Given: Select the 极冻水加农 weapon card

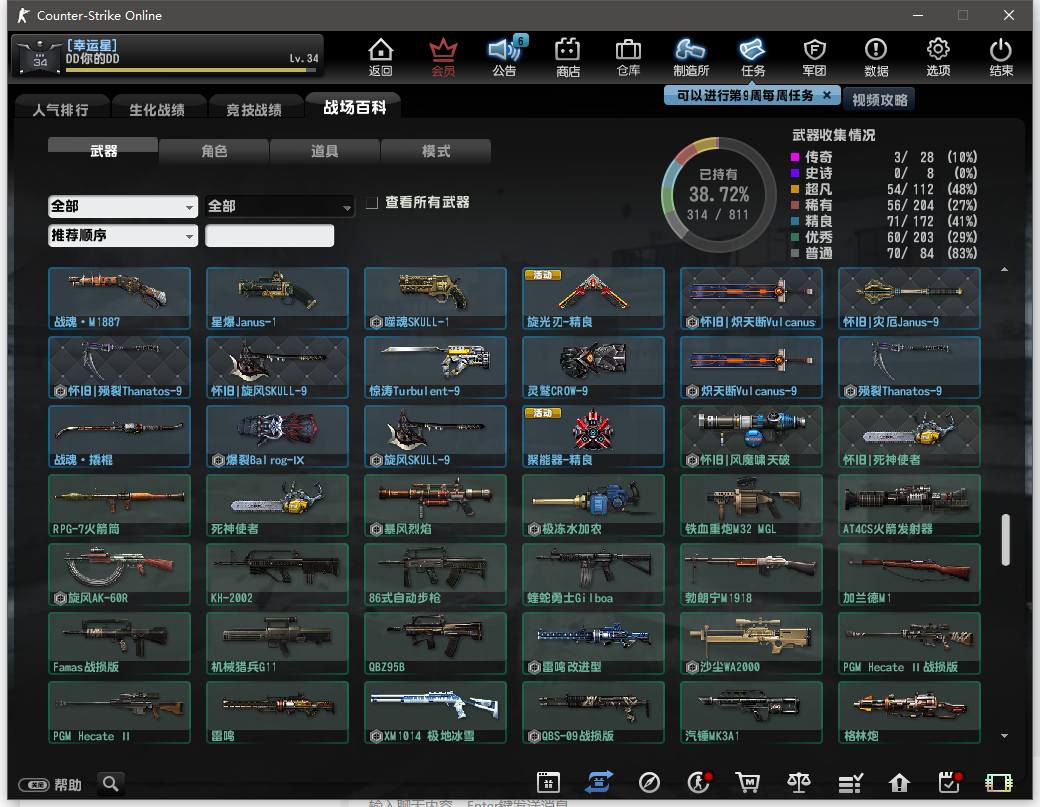Looking at the screenshot, I should [x=593, y=505].
